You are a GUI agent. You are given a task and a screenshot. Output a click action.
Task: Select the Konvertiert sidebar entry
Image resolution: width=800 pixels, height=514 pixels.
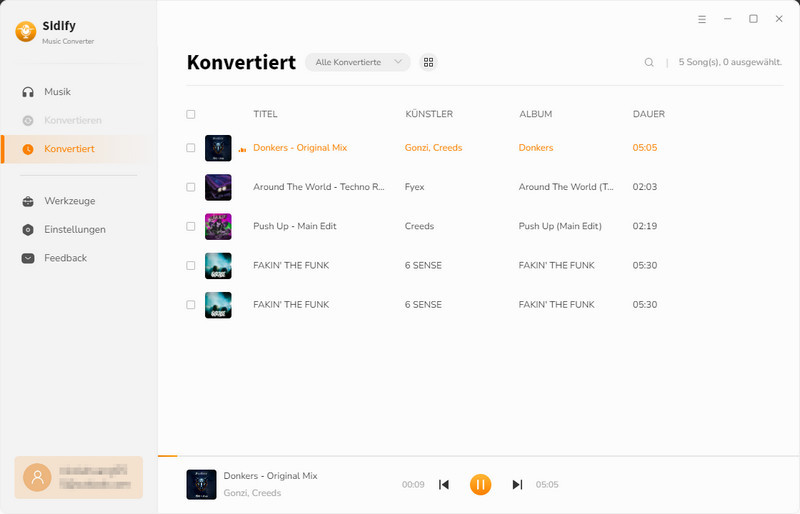coord(79,149)
